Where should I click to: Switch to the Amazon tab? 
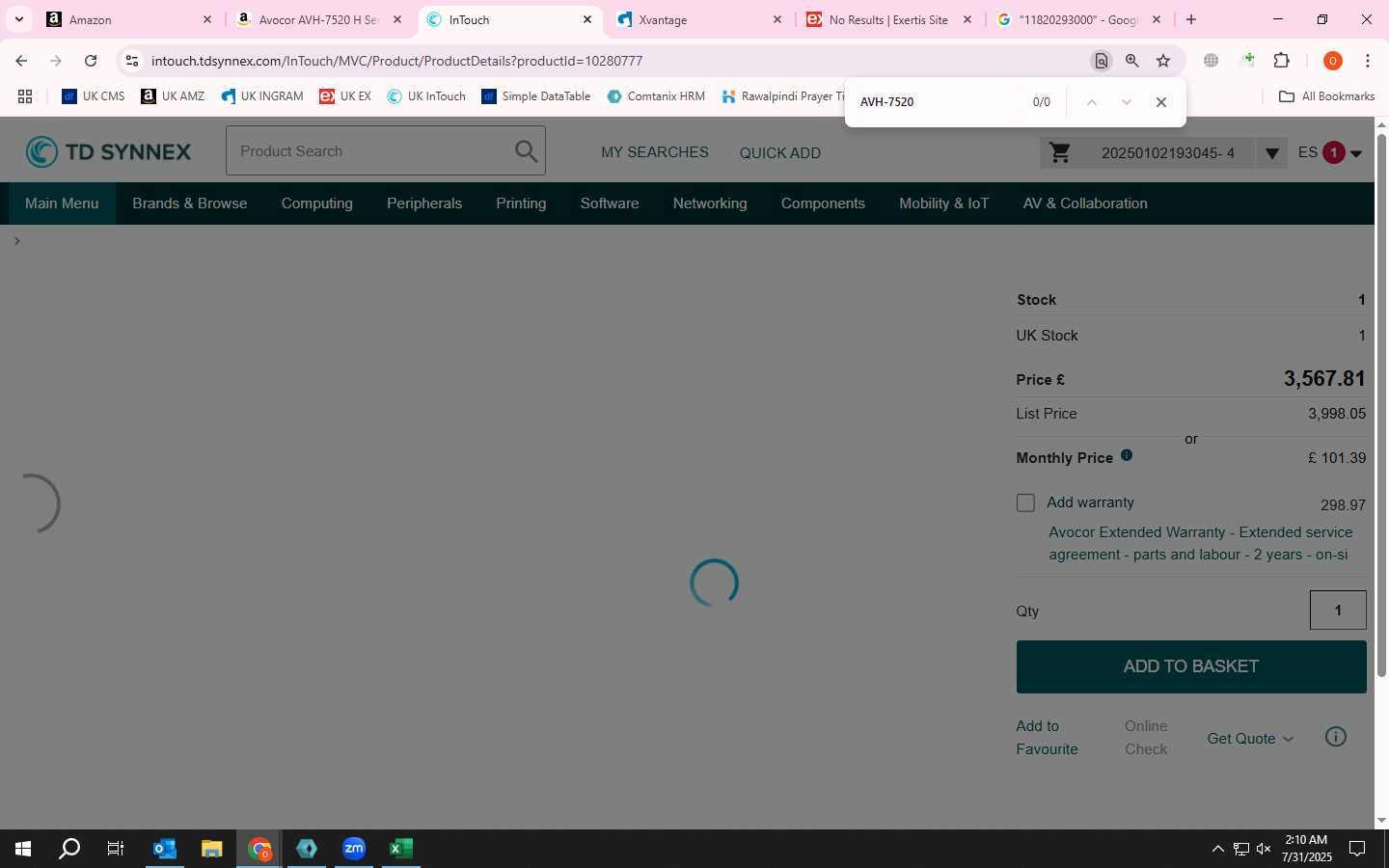tap(129, 19)
